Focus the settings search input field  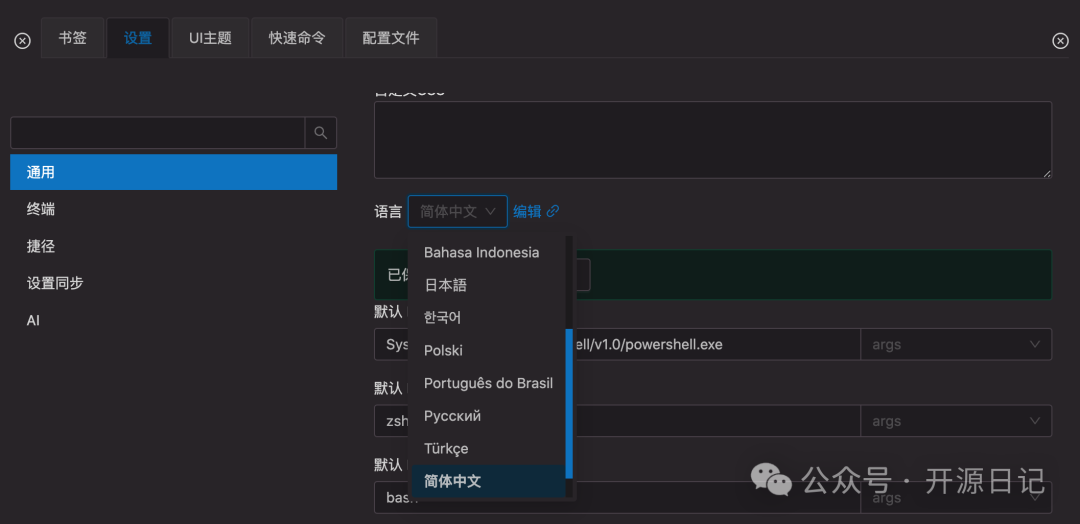pyautogui.click(x=157, y=133)
